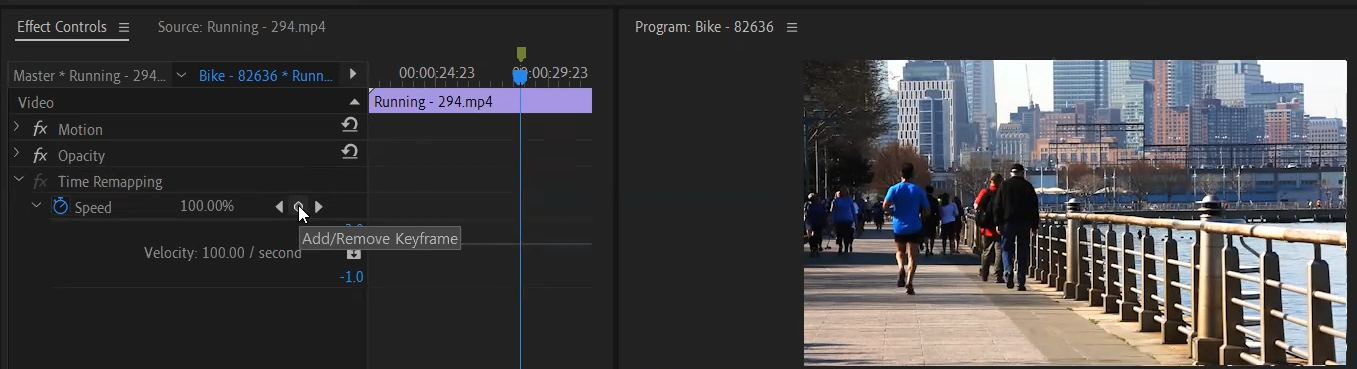1357x369 pixels.
Task: Click the Speed 100.00% value
Action: pyautogui.click(x=207, y=206)
